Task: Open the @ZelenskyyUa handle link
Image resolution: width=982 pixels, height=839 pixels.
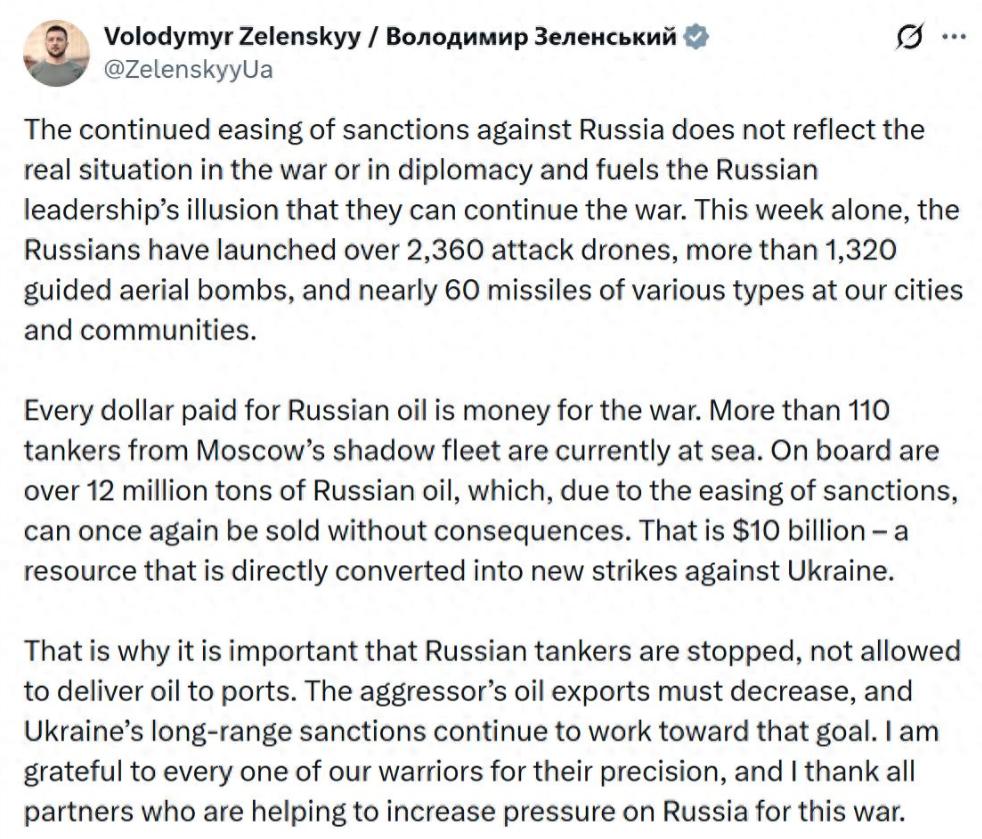Action: (x=188, y=70)
